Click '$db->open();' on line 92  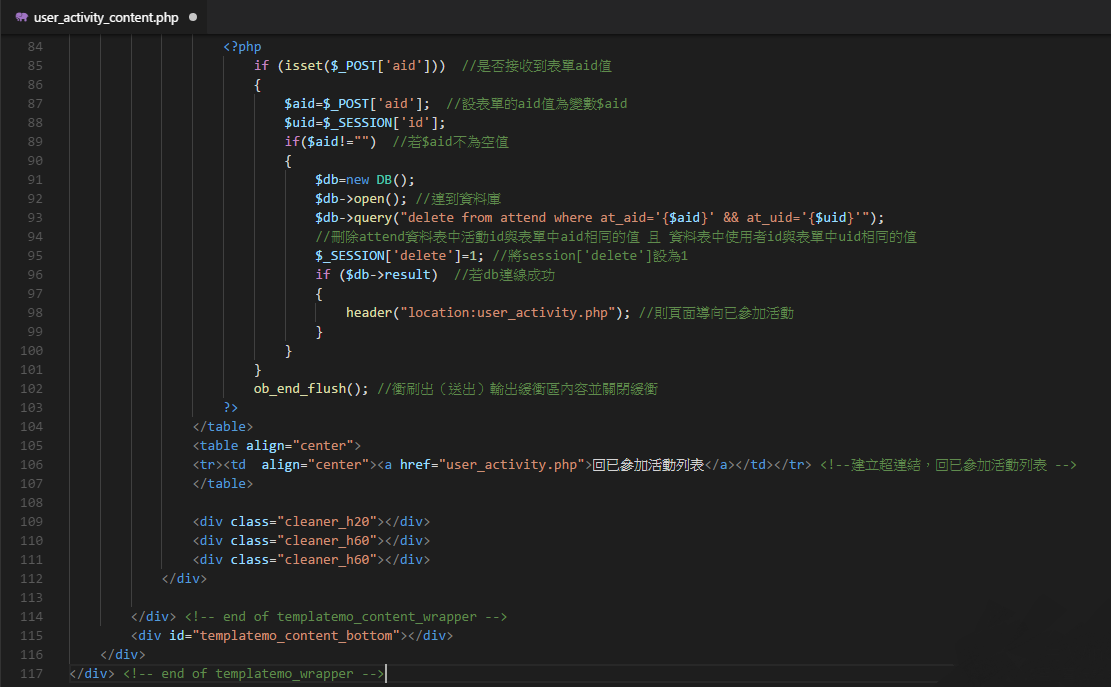tap(361, 199)
